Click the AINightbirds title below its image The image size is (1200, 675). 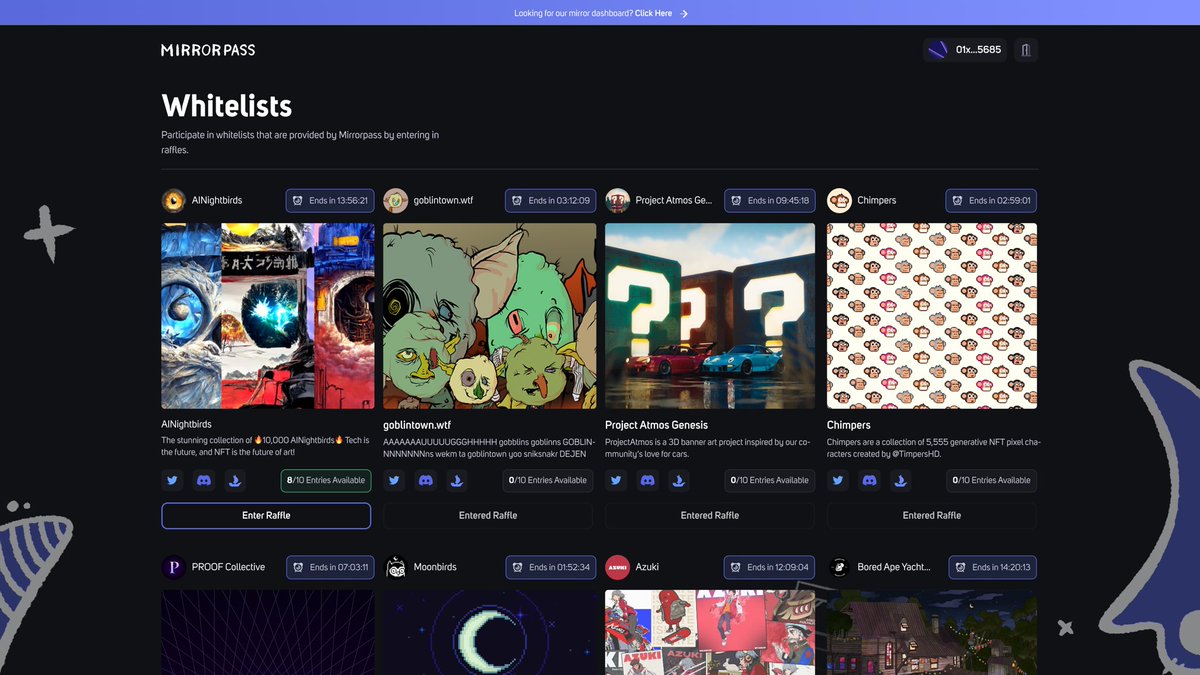186,425
